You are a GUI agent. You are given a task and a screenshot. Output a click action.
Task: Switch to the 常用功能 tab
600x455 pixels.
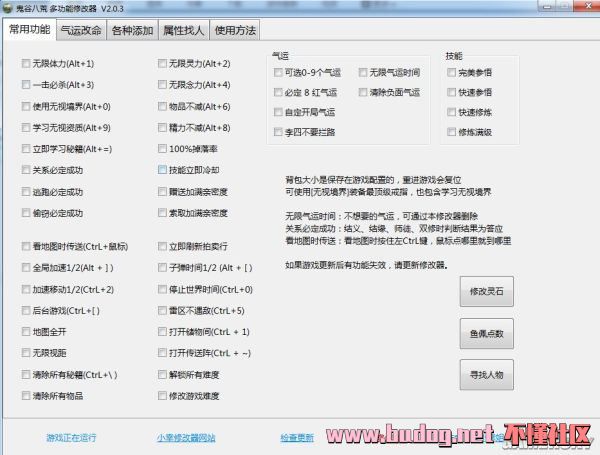coord(30,29)
